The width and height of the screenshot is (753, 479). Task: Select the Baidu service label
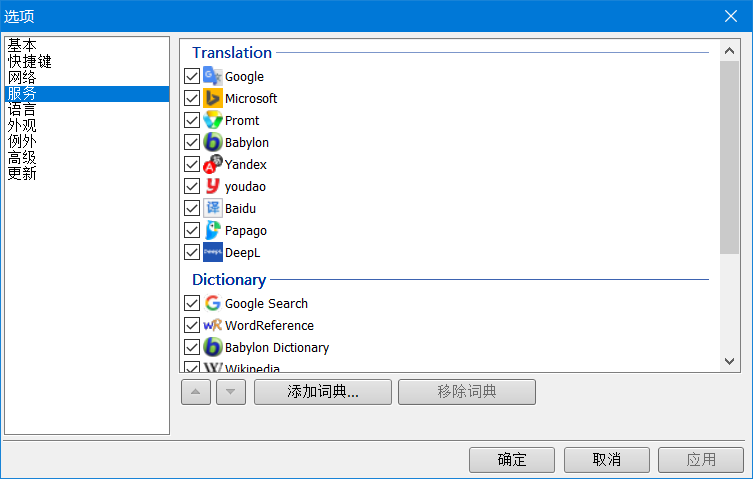tap(240, 209)
